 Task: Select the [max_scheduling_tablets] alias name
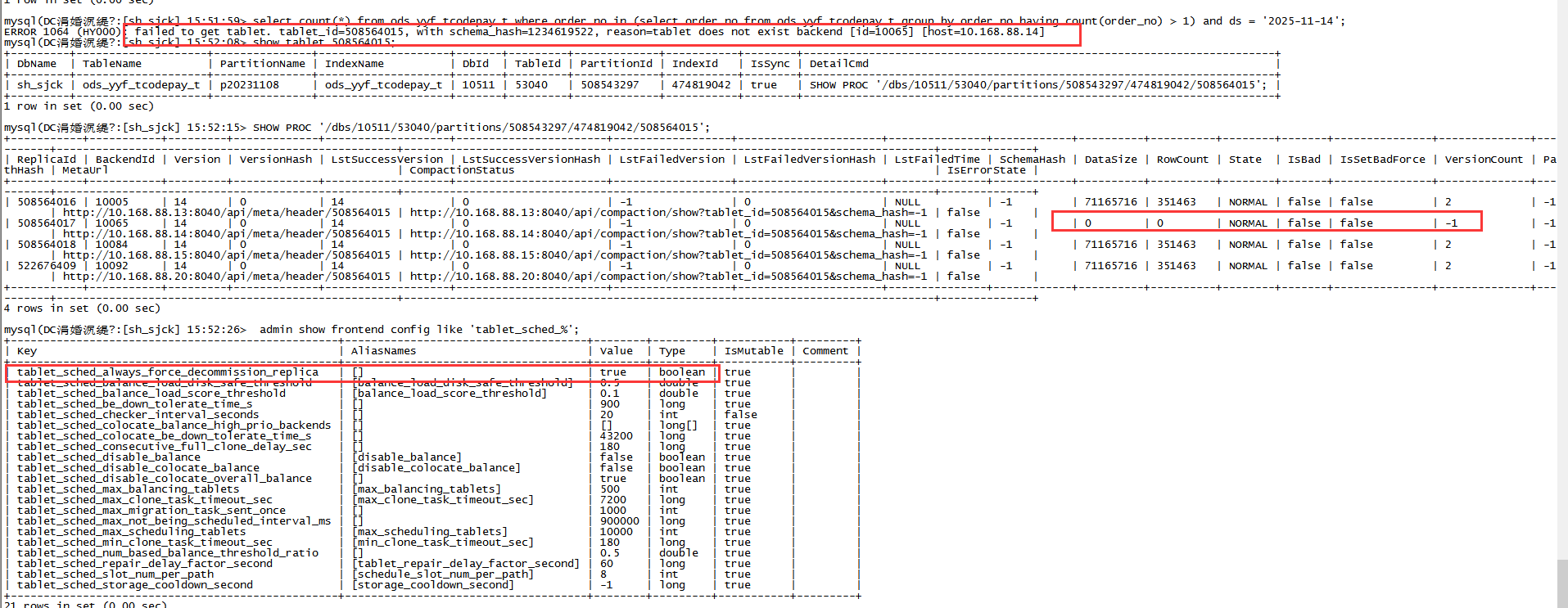click(x=430, y=532)
